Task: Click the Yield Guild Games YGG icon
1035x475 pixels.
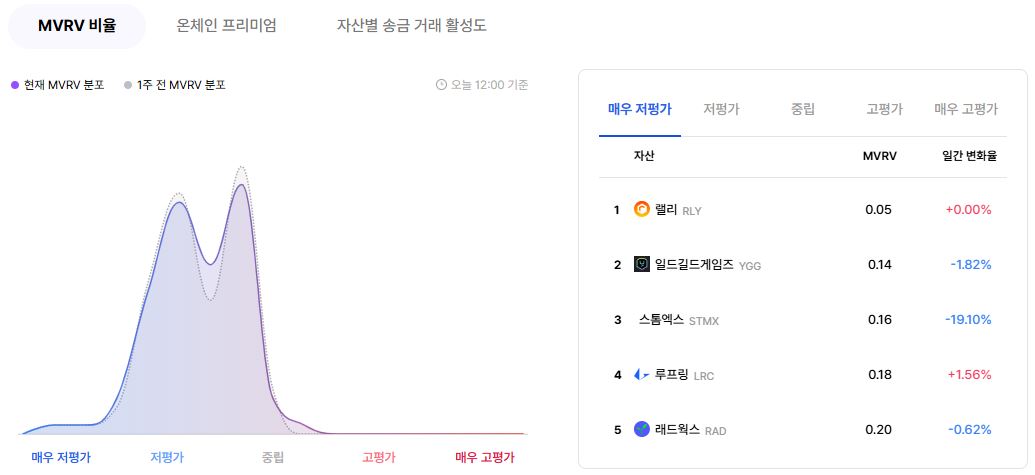Action: (x=642, y=265)
